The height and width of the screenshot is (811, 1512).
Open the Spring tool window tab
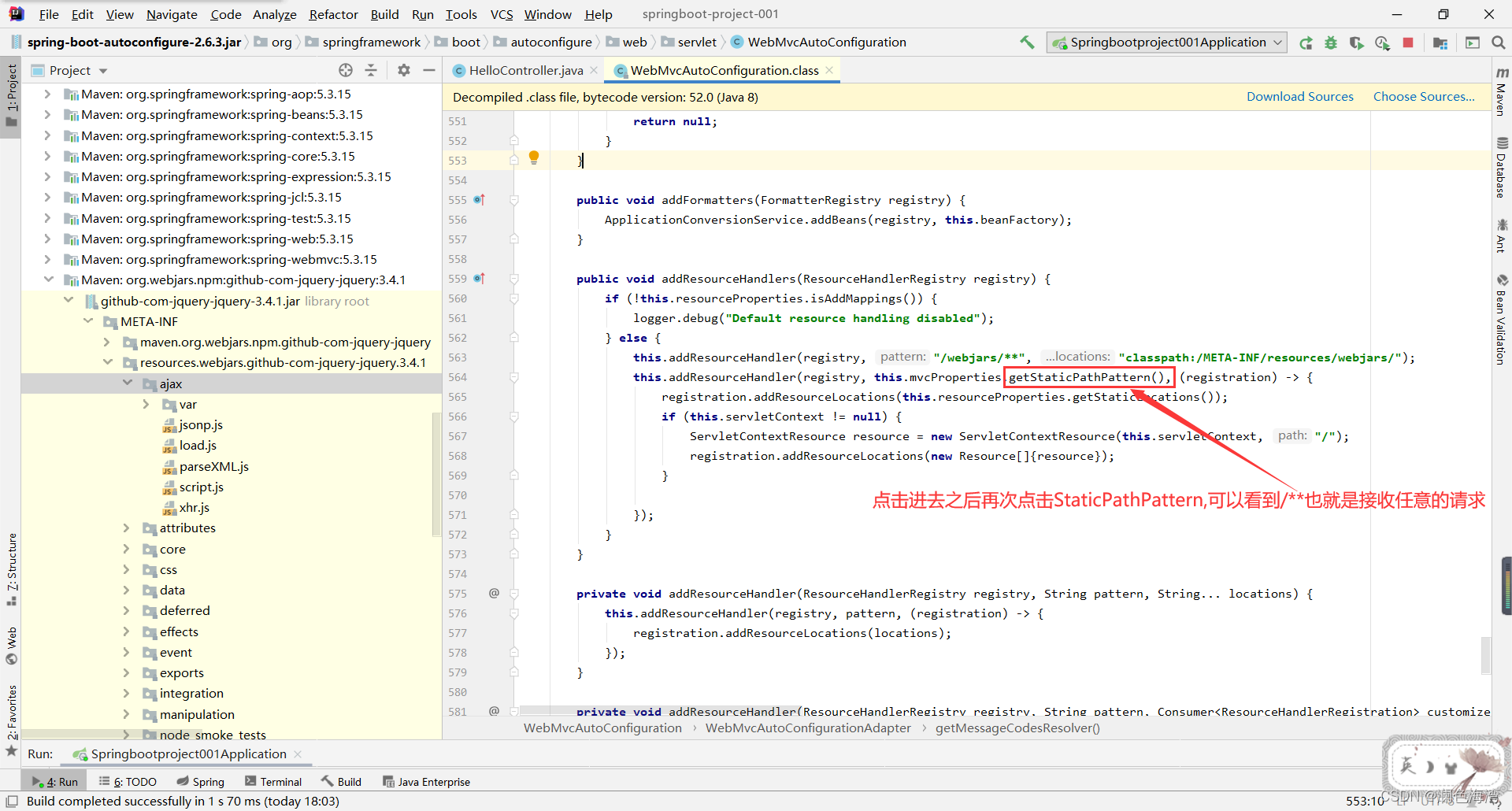tap(201, 782)
